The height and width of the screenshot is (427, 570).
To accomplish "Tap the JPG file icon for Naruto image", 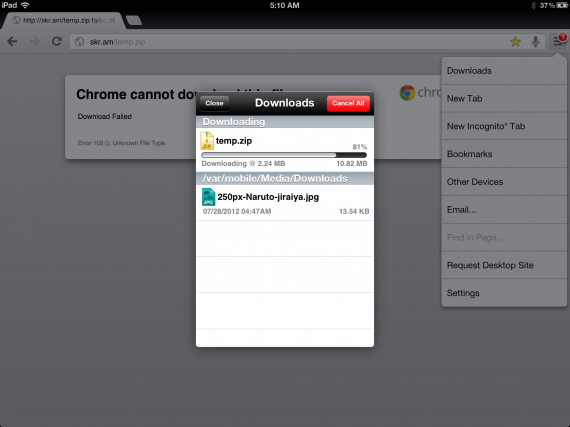I will [208, 197].
